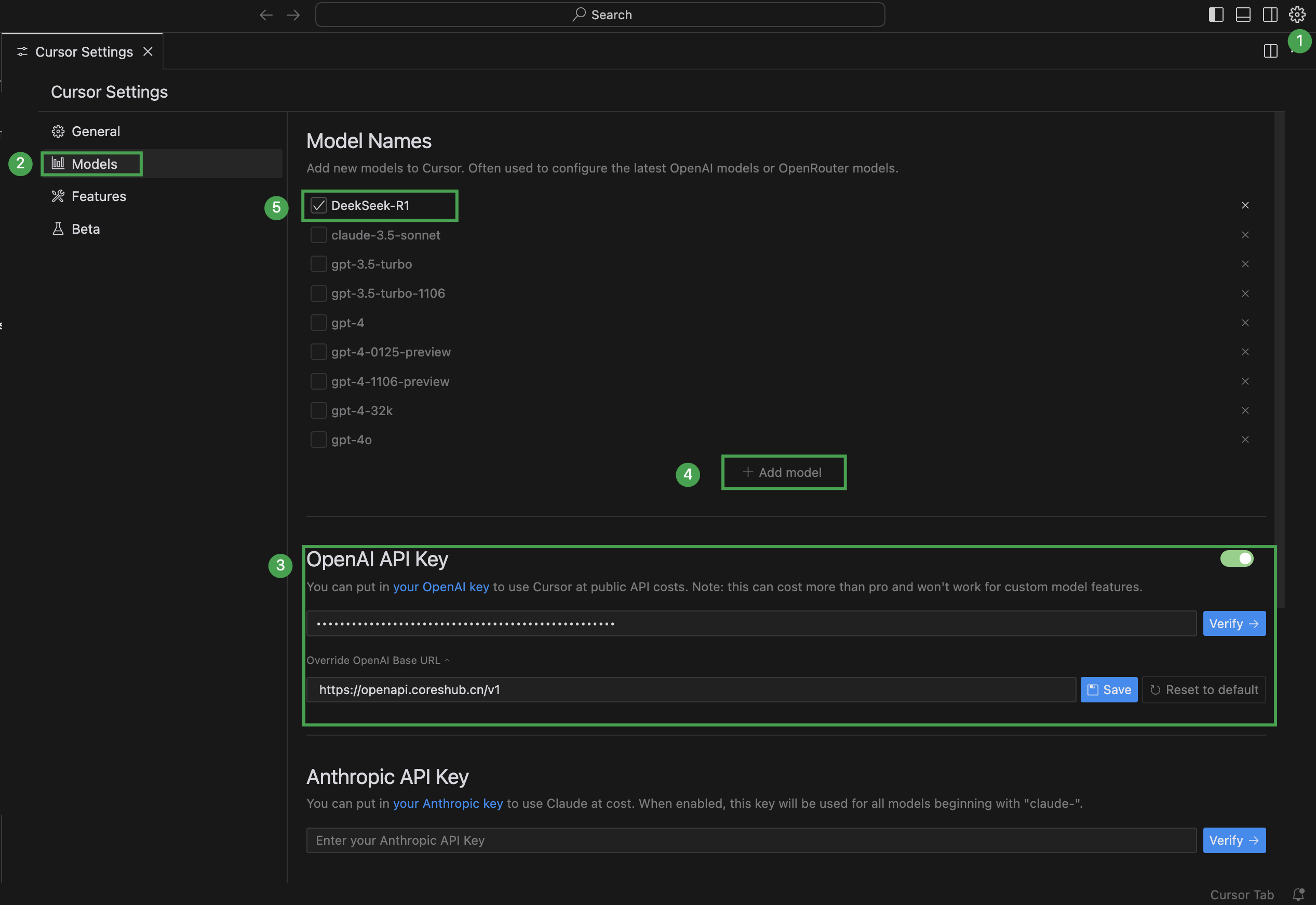Go forward with the right arrow

point(293,15)
